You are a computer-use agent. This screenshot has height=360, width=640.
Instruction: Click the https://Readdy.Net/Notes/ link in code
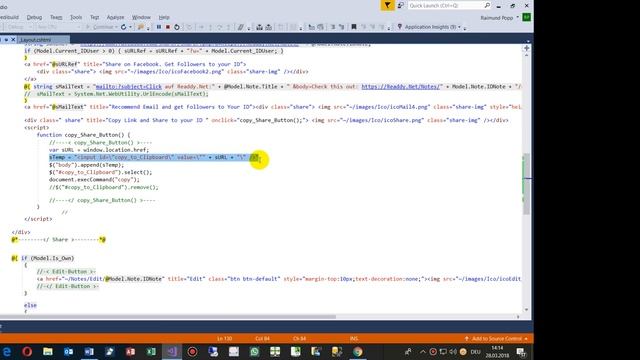coord(401,87)
